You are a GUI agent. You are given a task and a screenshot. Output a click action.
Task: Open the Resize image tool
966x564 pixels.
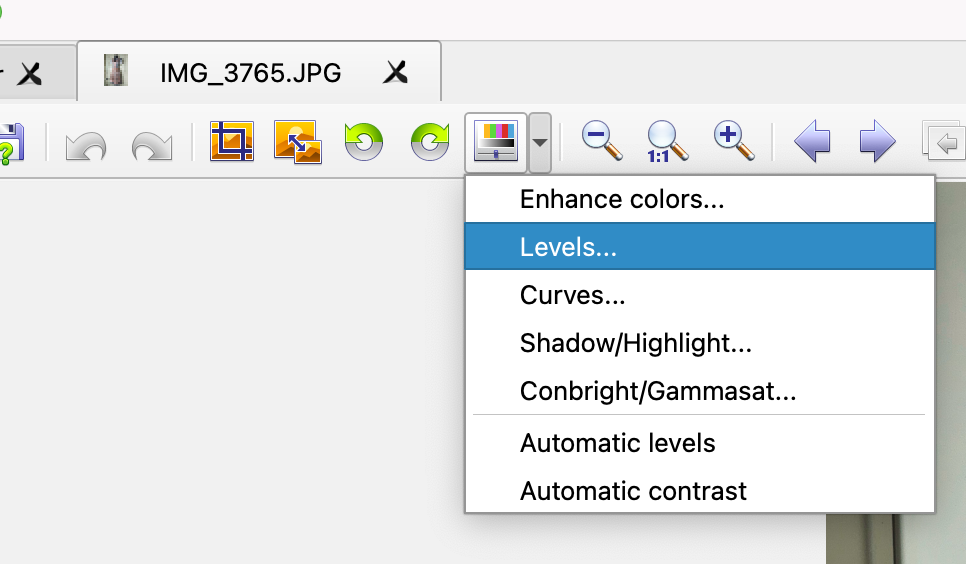(x=298, y=142)
